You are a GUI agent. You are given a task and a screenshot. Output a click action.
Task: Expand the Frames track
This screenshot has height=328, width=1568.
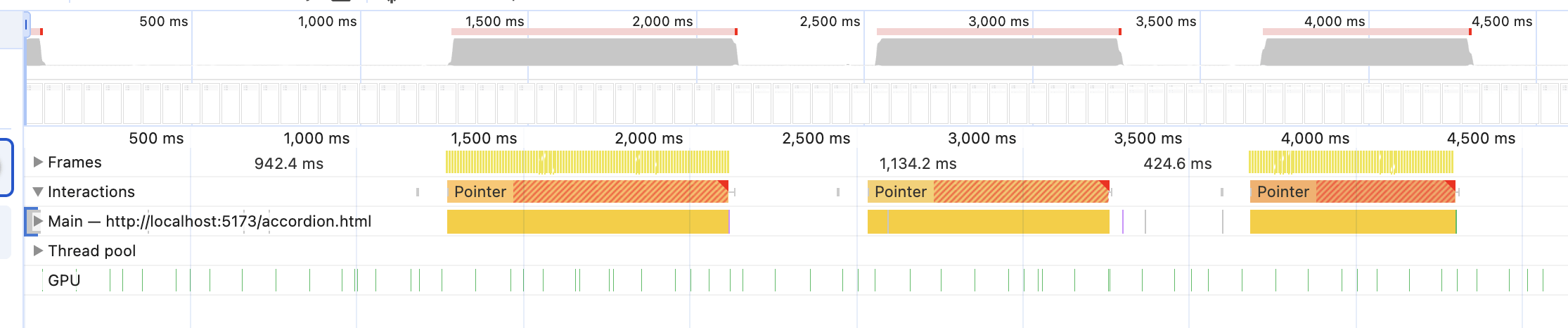click(x=38, y=163)
